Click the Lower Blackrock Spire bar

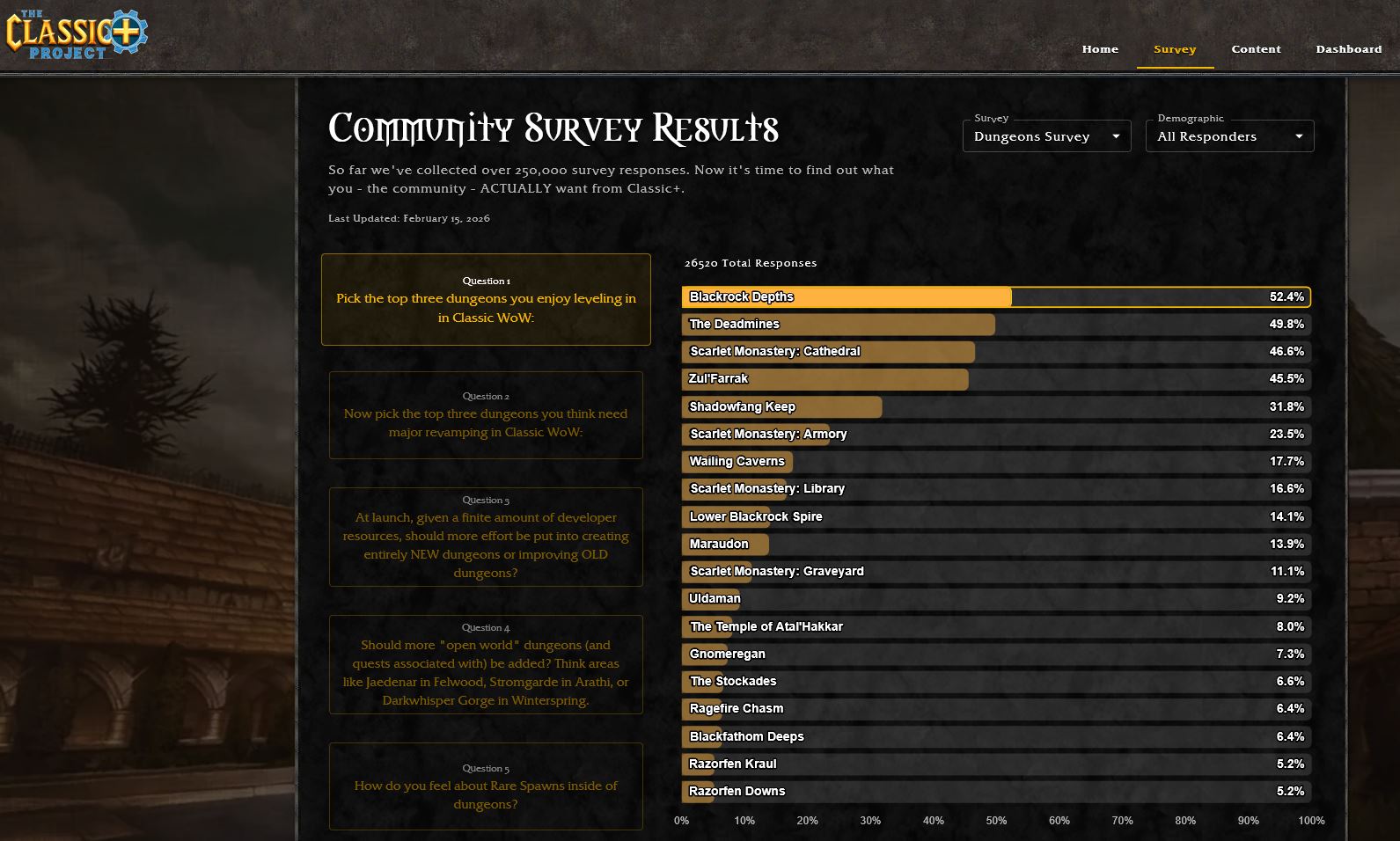(996, 517)
